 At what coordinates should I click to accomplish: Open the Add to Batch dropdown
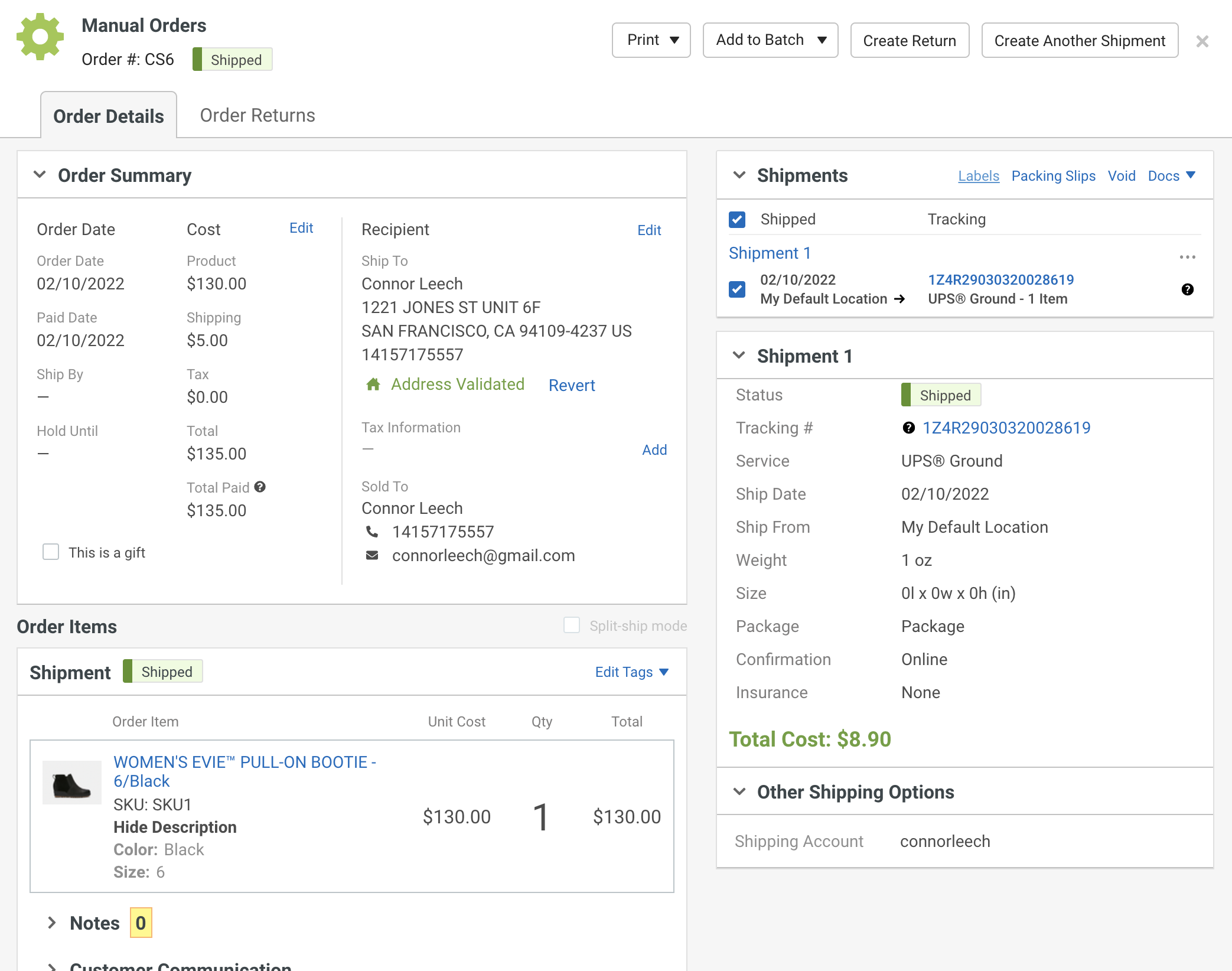[770, 40]
